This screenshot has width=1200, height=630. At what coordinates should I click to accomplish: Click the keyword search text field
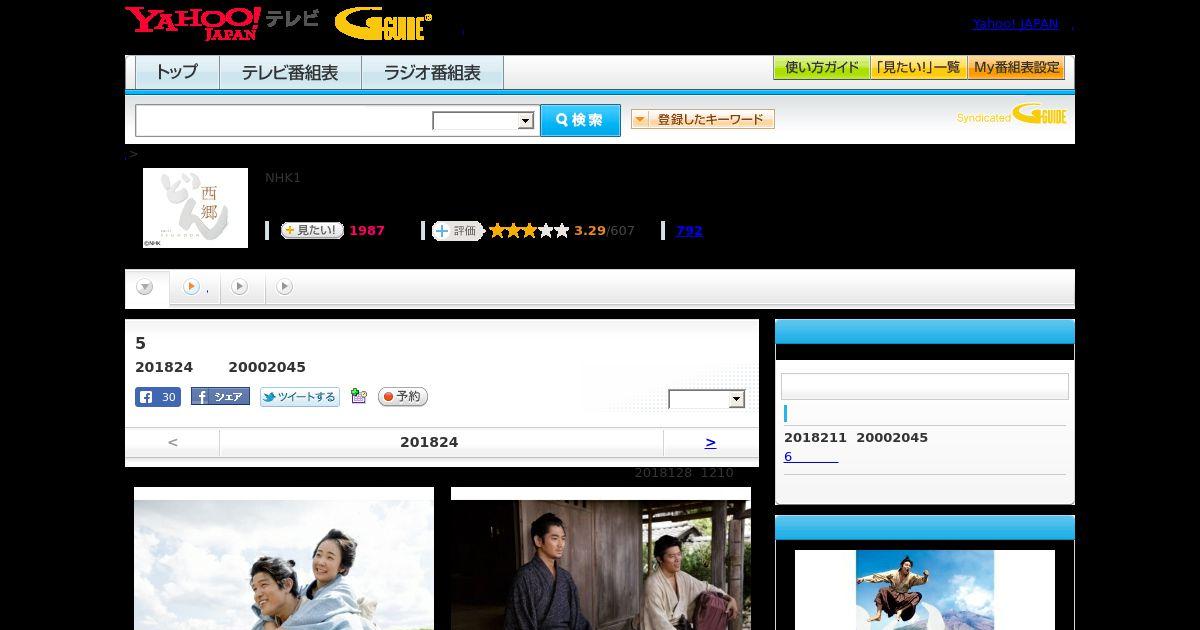click(283, 120)
